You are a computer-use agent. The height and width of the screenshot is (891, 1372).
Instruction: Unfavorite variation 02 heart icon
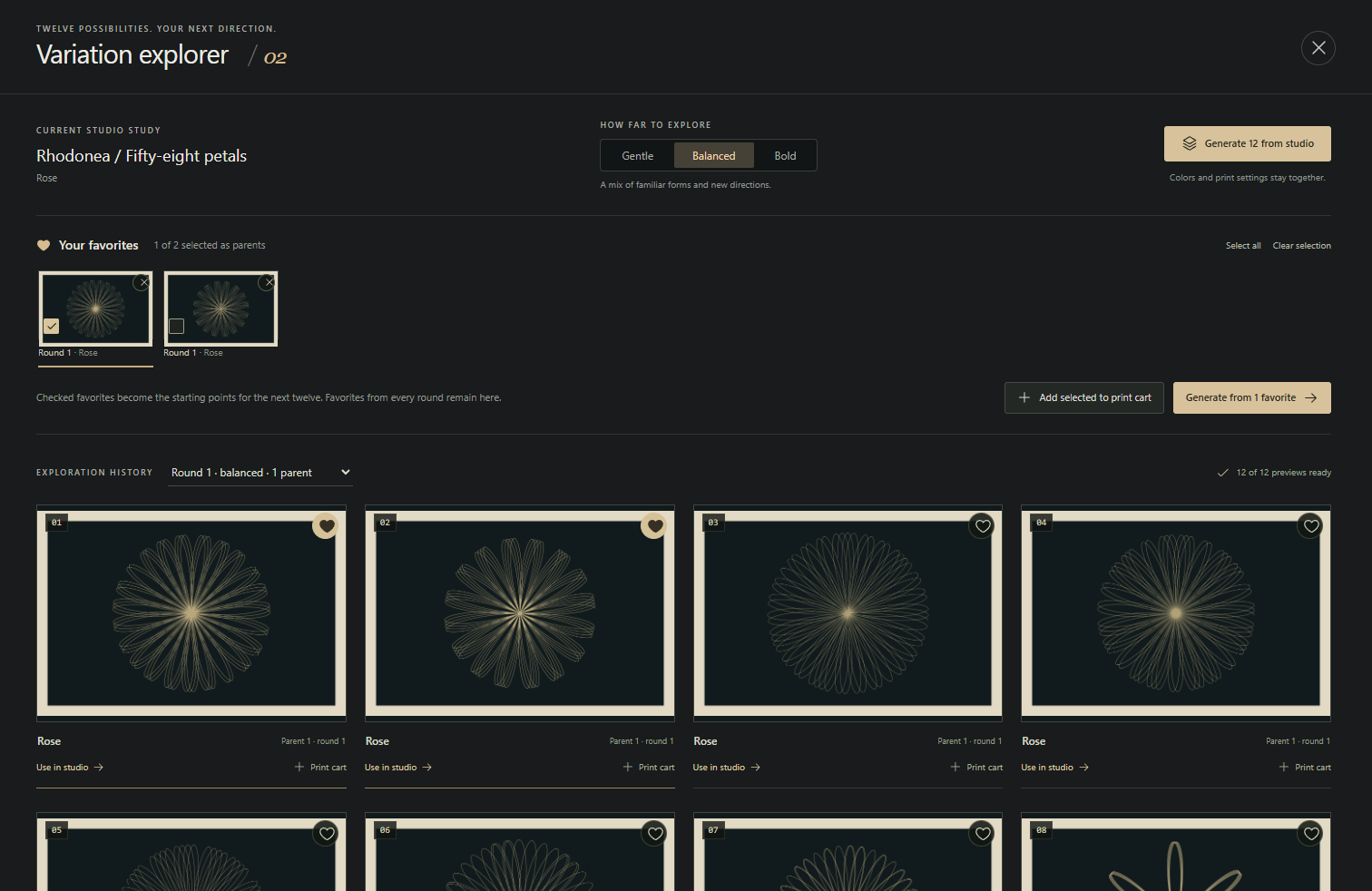pos(655,525)
